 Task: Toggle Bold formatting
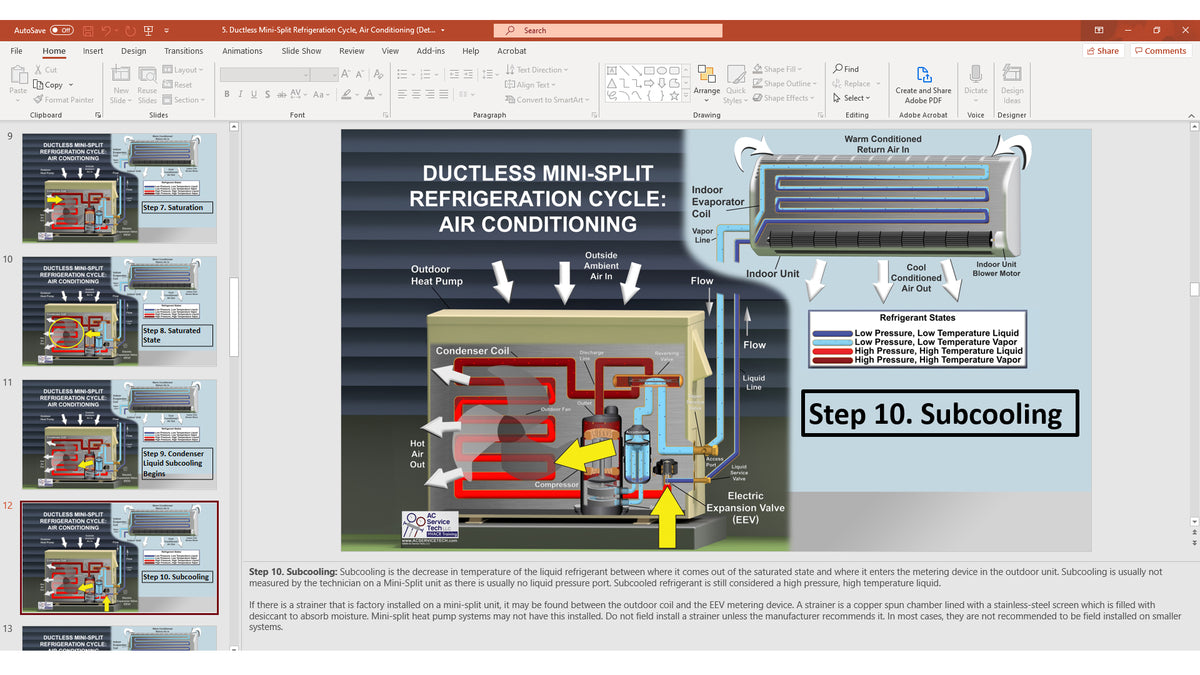pos(227,94)
